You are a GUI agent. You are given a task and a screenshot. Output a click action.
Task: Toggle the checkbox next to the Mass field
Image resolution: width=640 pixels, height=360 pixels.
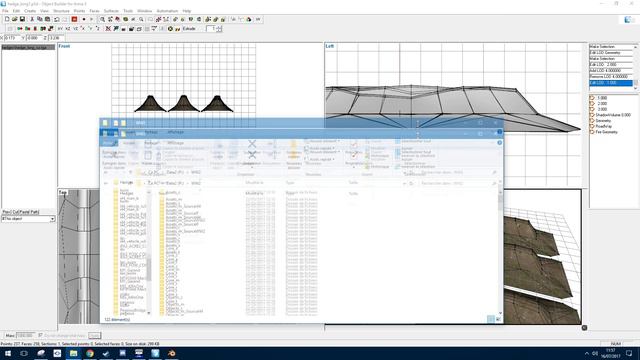[x=40, y=336]
